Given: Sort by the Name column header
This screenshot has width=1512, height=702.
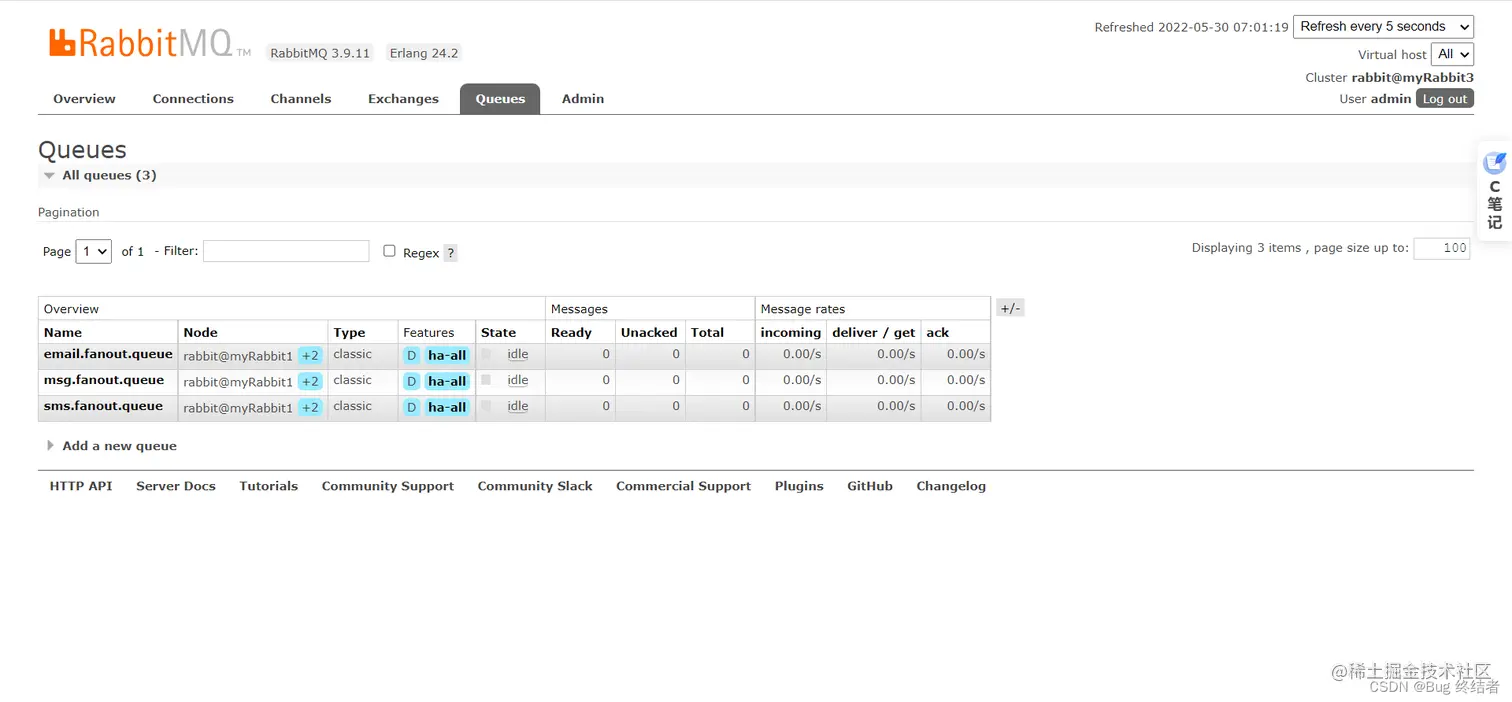Looking at the screenshot, I should [x=63, y=332].
